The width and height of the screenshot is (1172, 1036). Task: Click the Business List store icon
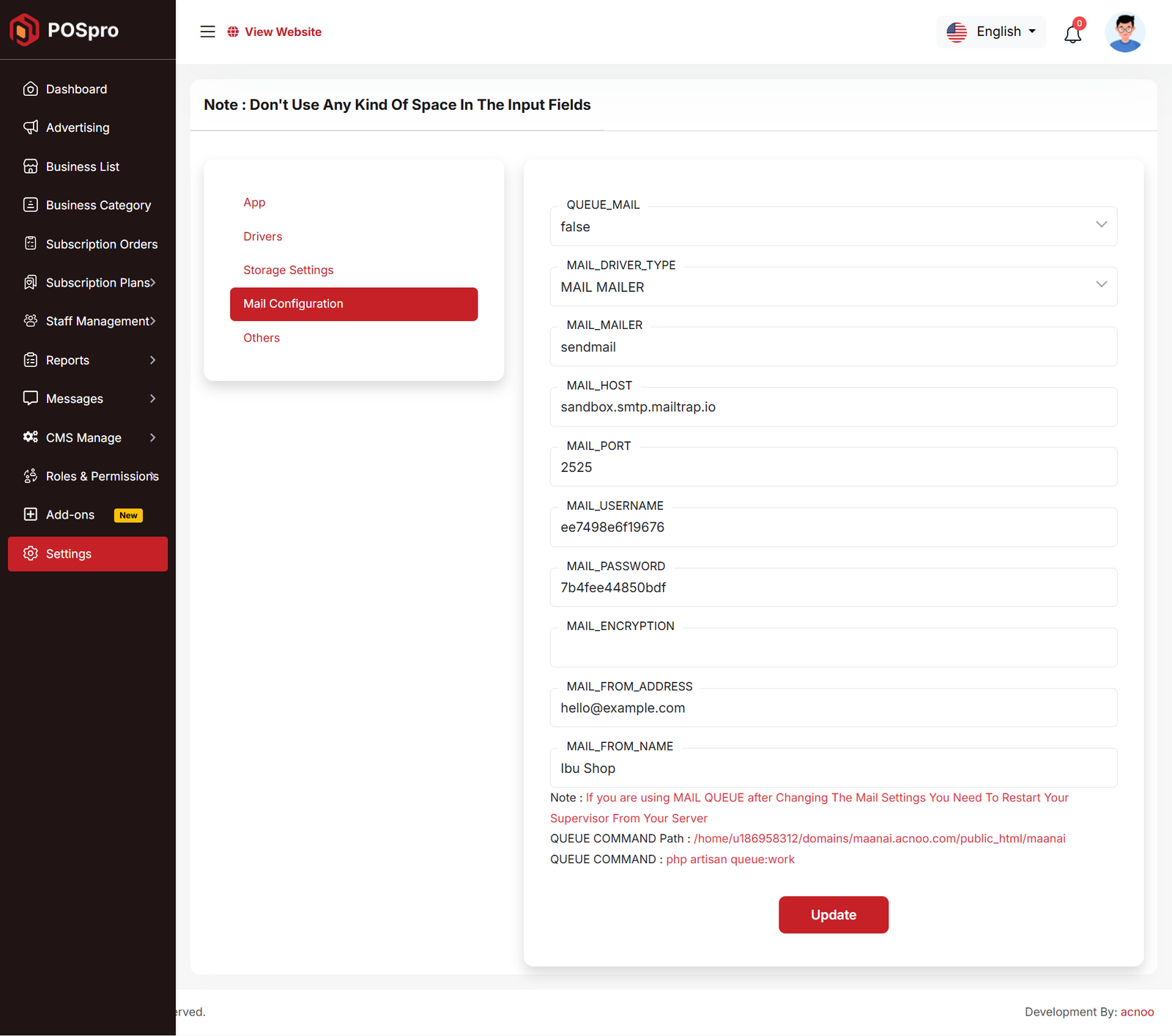tap(30, 166)
